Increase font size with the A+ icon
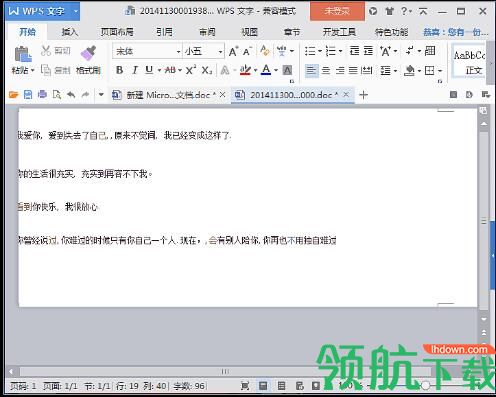 pyautogui.click(x=233, y=51)
